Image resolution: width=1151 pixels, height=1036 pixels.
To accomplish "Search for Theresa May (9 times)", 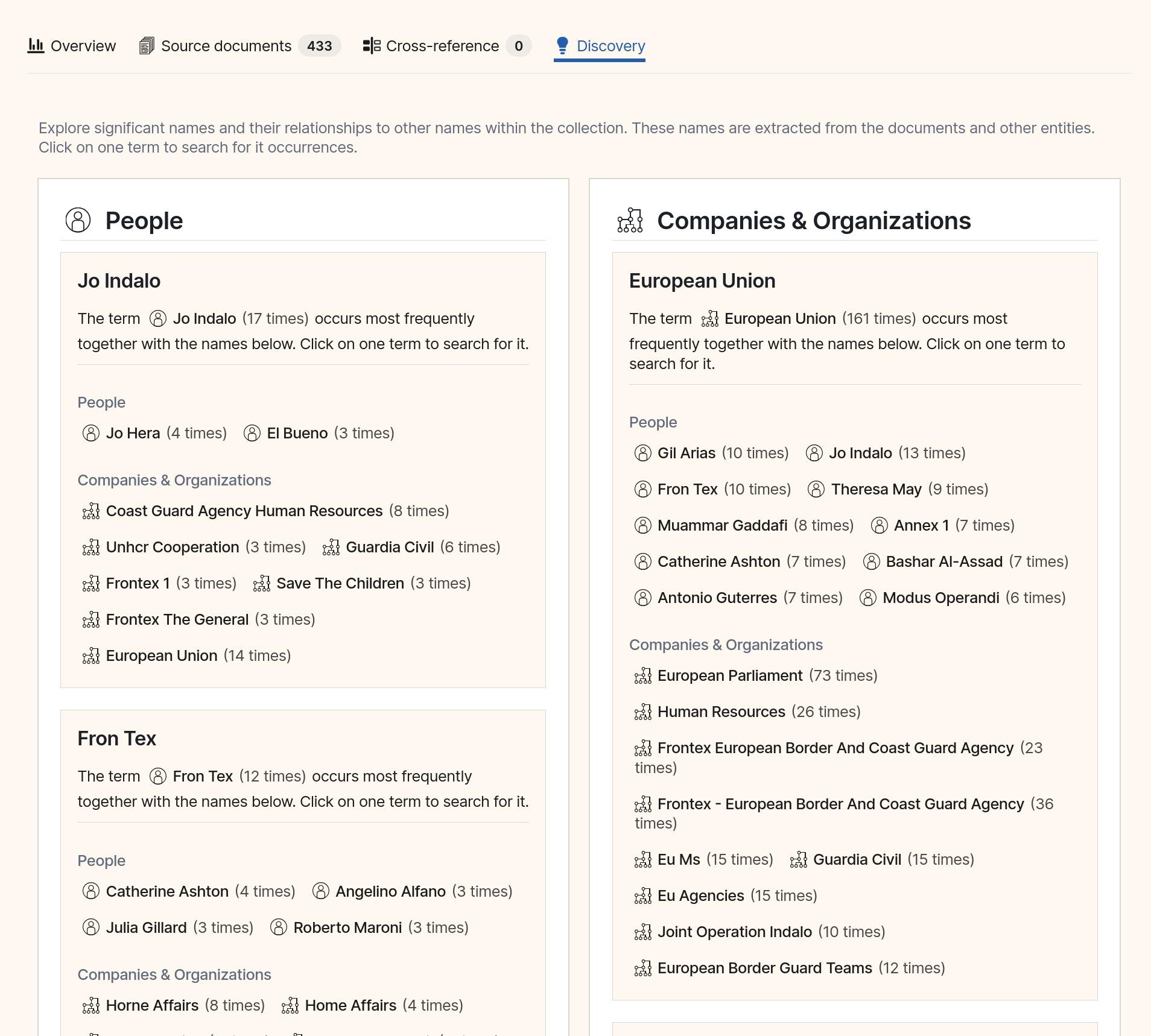I will [898, 489].
